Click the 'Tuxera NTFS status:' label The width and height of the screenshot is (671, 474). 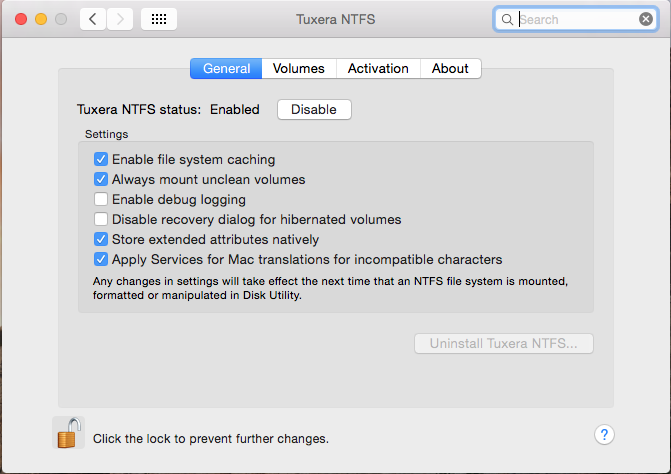click(139, 110)
